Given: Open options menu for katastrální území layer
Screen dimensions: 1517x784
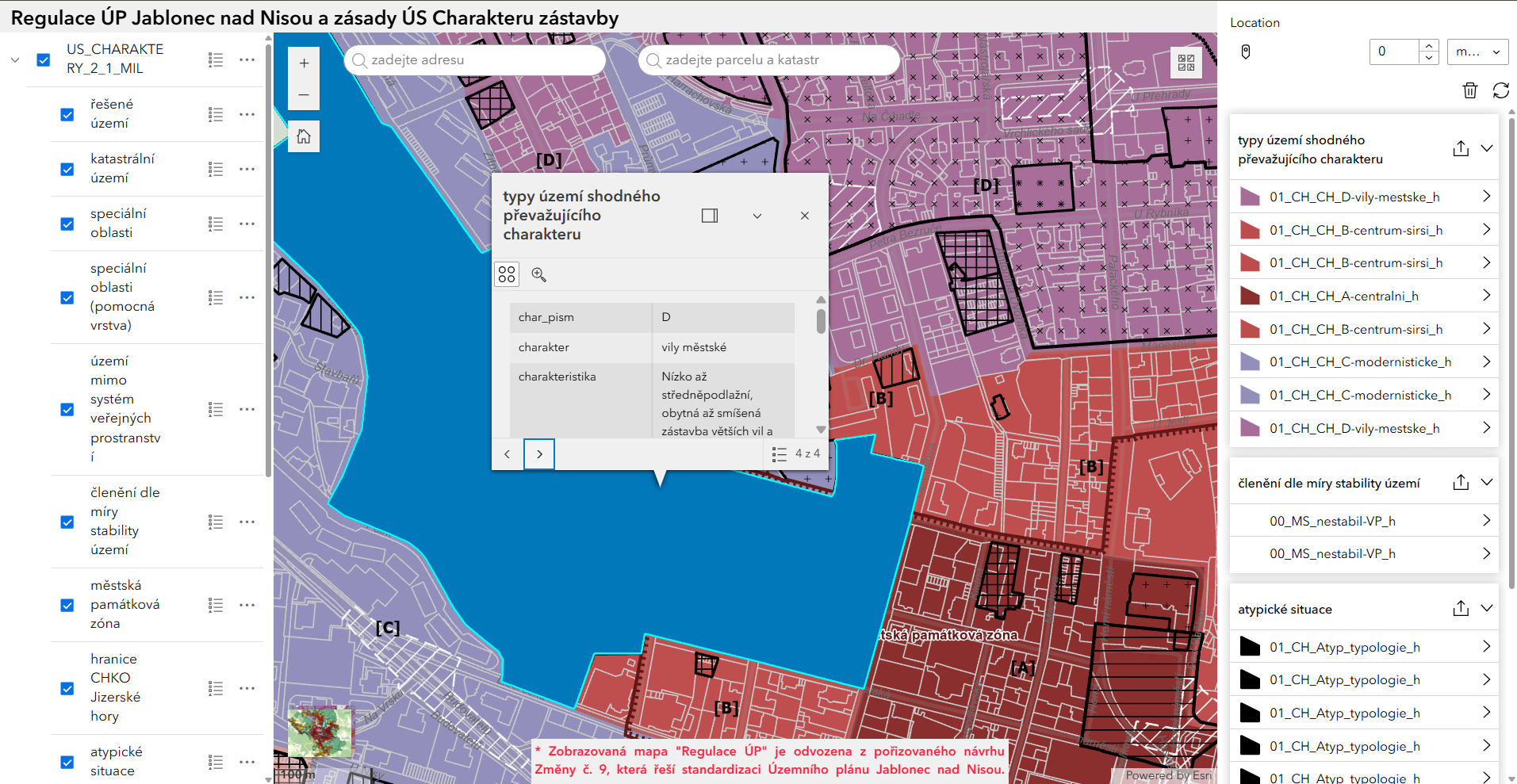Looking at the screenshot, I should [x=247, y=169].
